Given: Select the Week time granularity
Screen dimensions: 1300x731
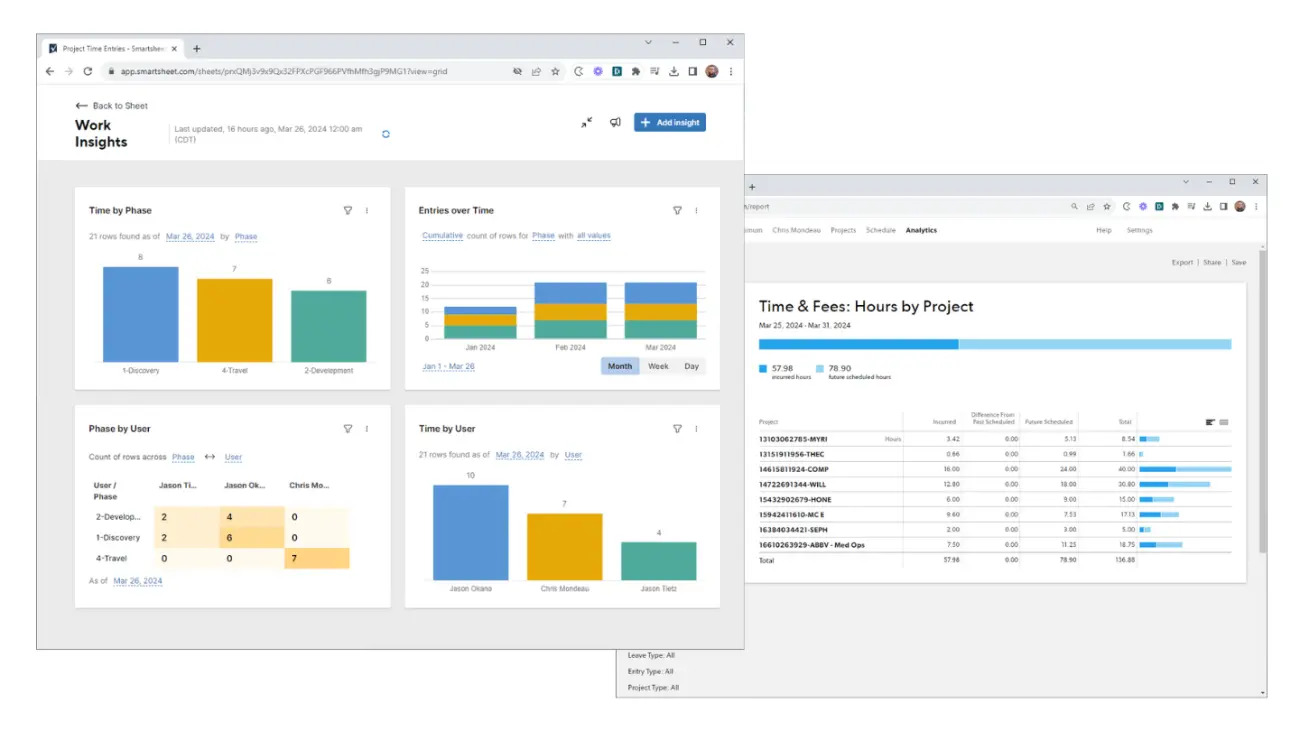Looking at the screenshot, I should pos(658,366).
